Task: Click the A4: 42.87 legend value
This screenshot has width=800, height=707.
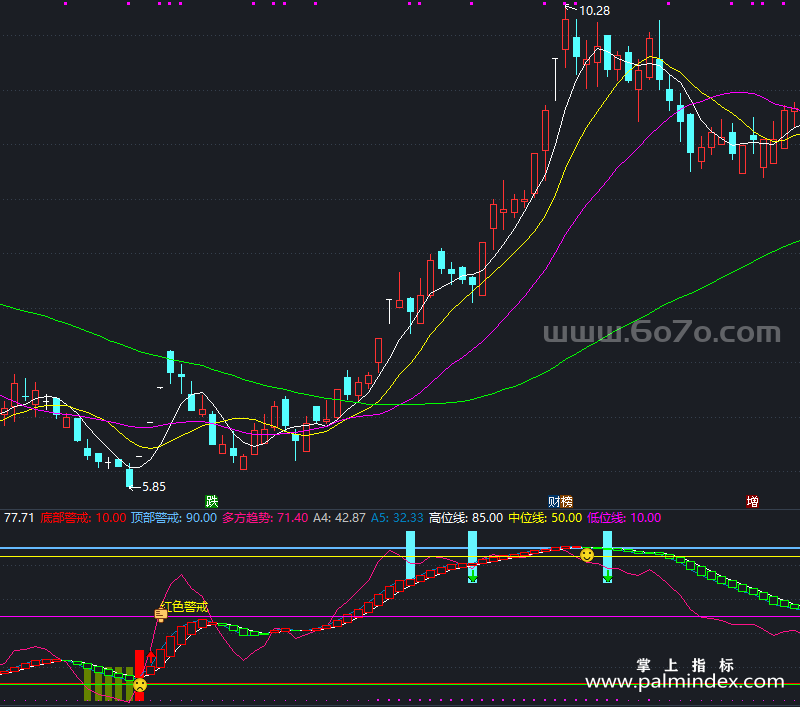Action: click(x=339, y=518)
